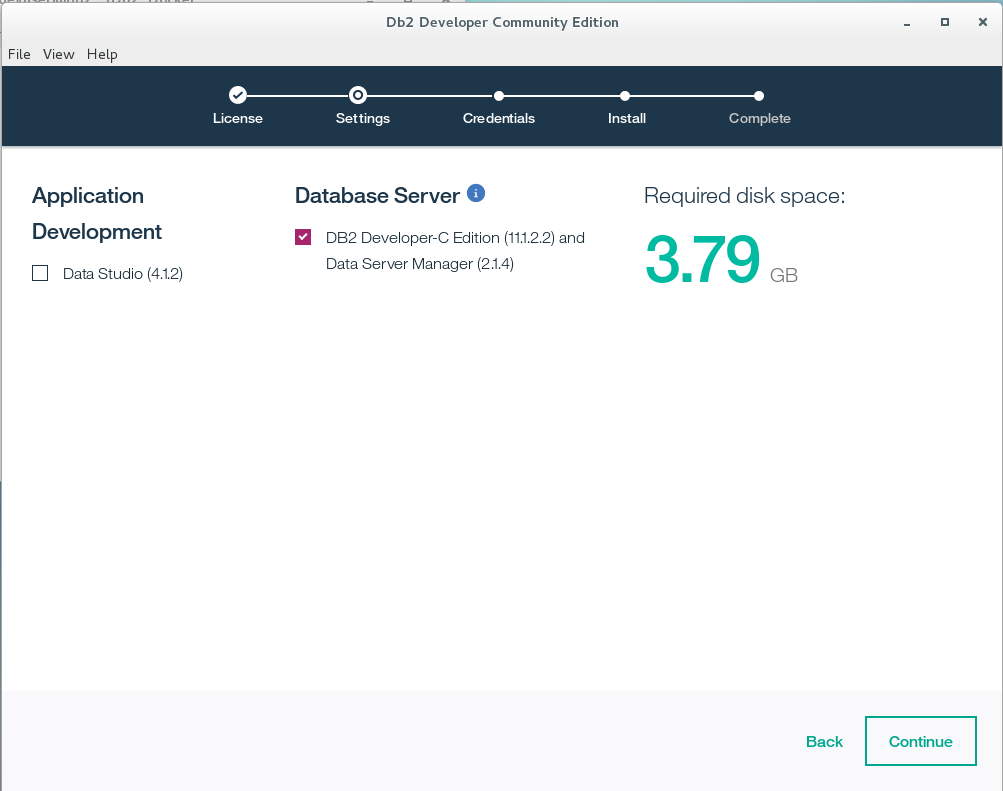Viewport: 1003px width, 791px height.
Task: Close the installer window
Action: coord(983,22)
